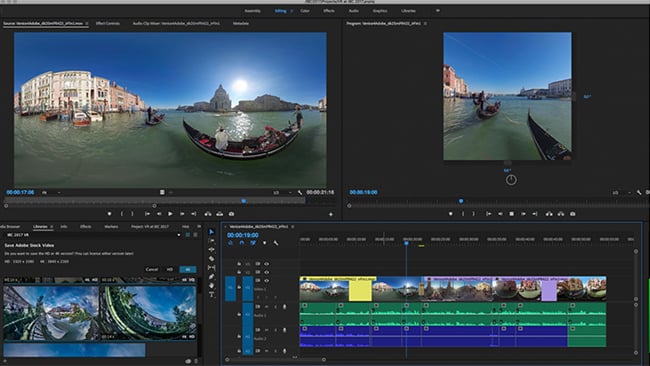Switch to Audio workspace
650x366 pixels.
[354, 11]
